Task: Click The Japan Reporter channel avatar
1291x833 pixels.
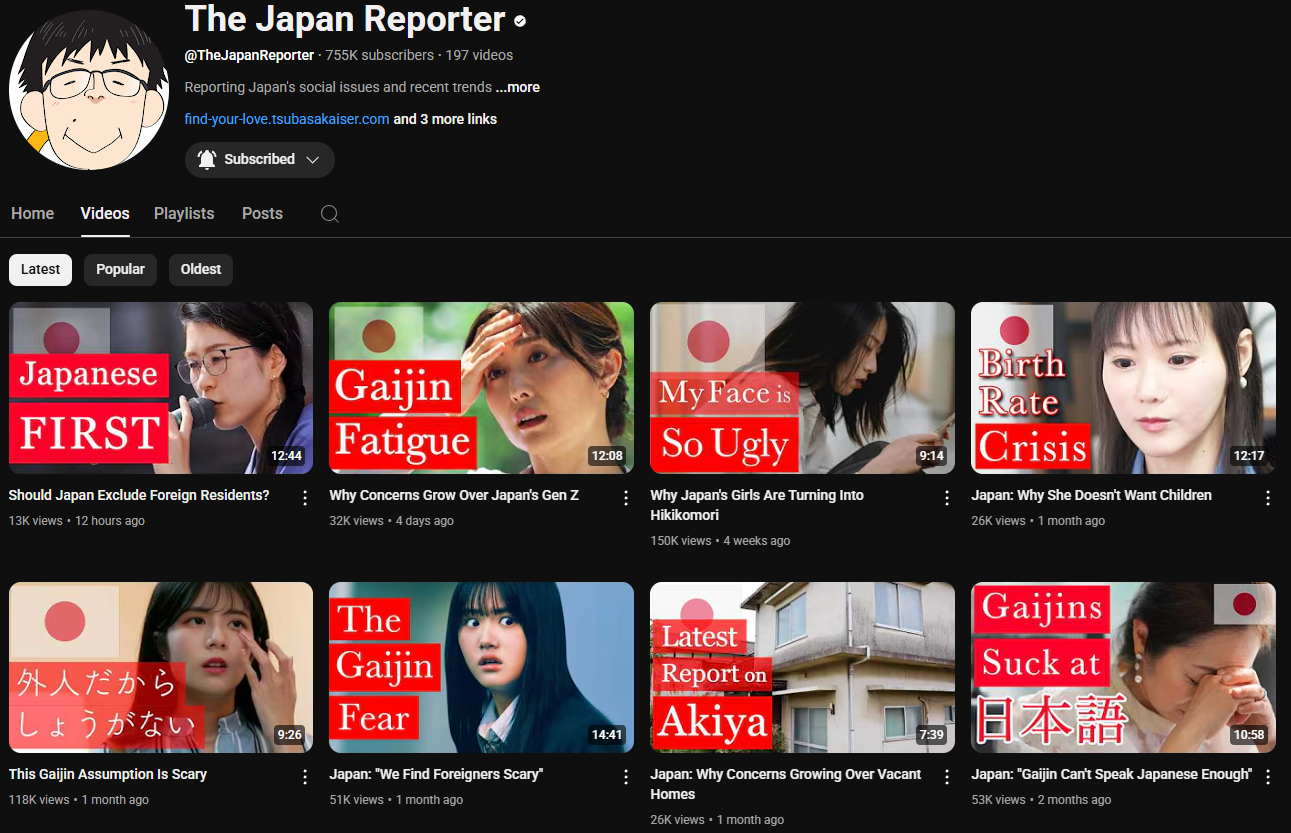Action: 89,91
